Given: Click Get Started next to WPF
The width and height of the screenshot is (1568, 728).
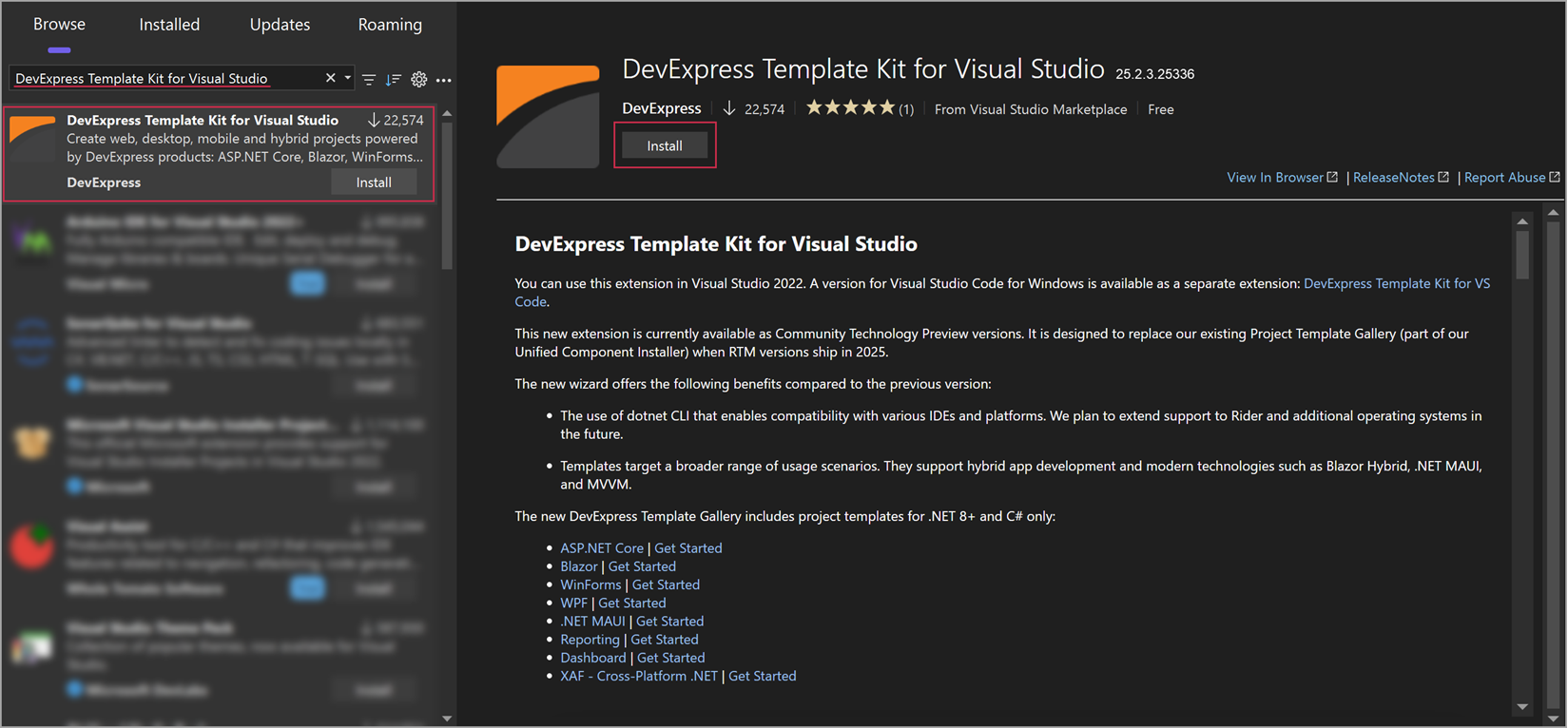Looking at the screenshot, I should (632, 603).
